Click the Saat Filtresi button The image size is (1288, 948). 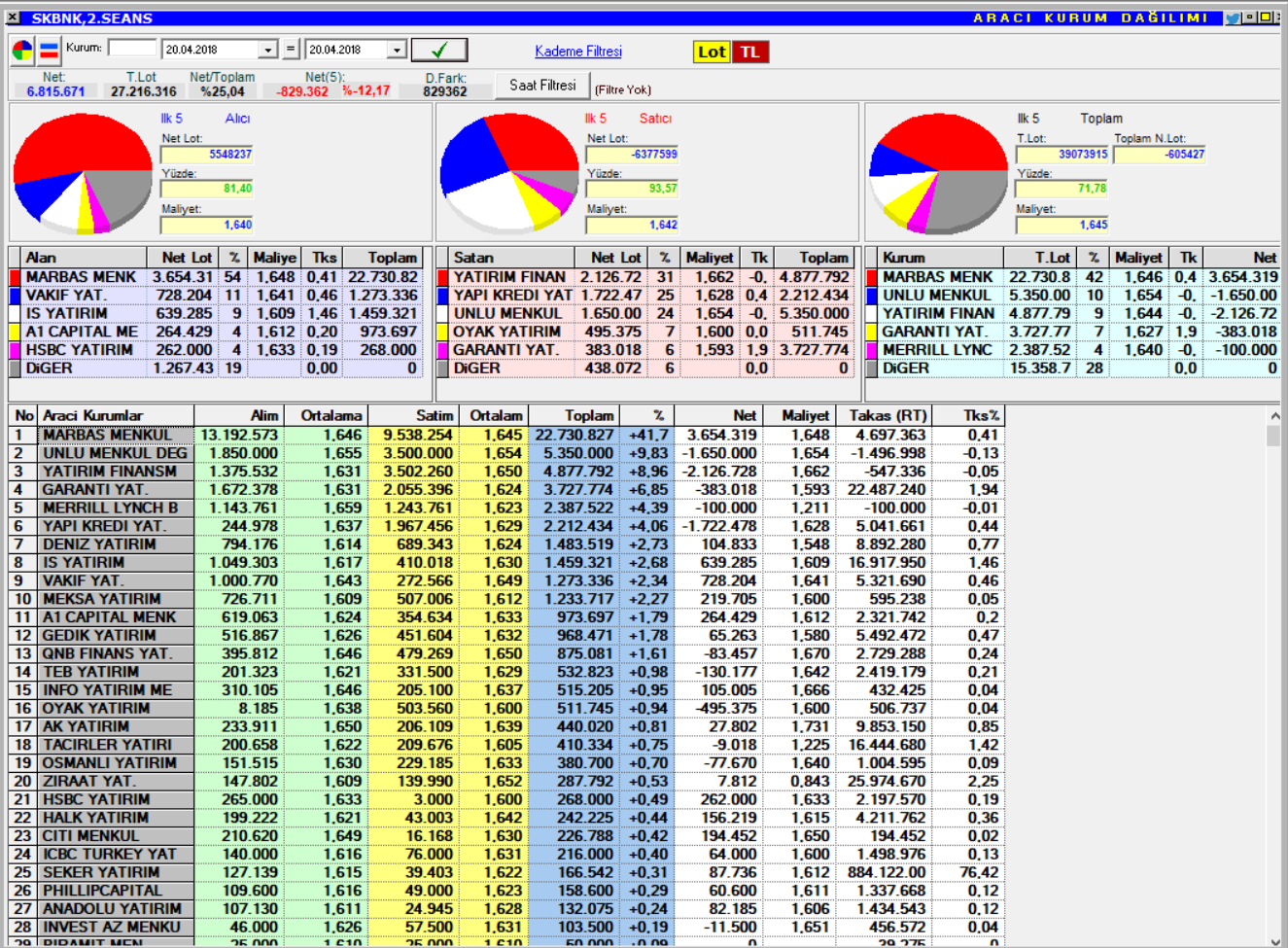coord(542,86)
